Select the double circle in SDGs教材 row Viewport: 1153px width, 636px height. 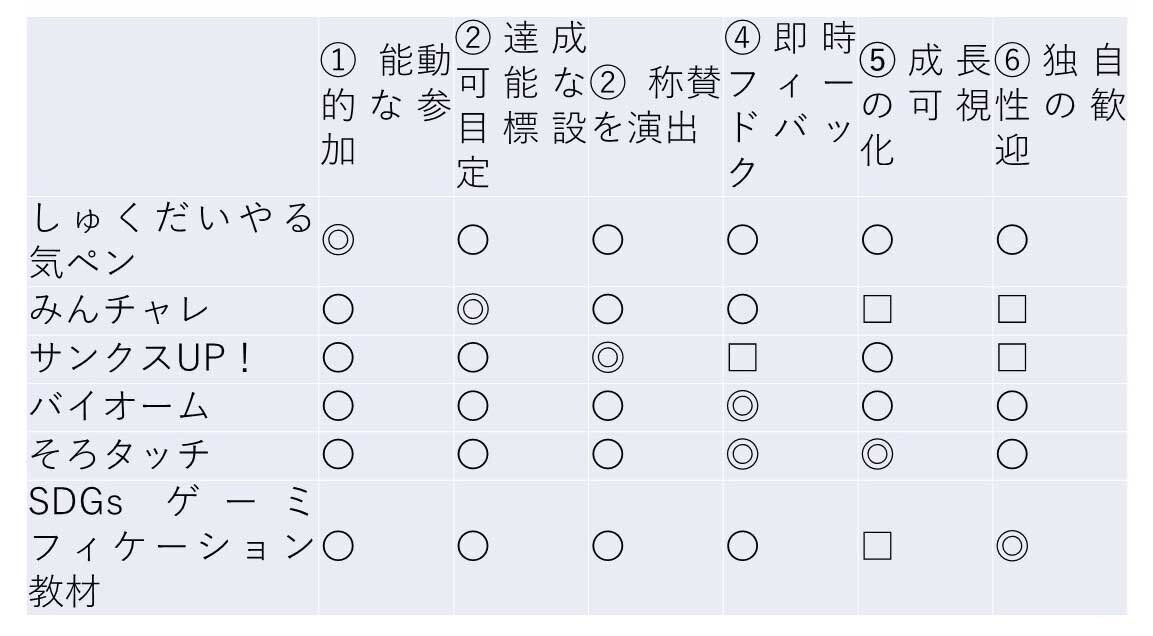(x=1012, y=546)
